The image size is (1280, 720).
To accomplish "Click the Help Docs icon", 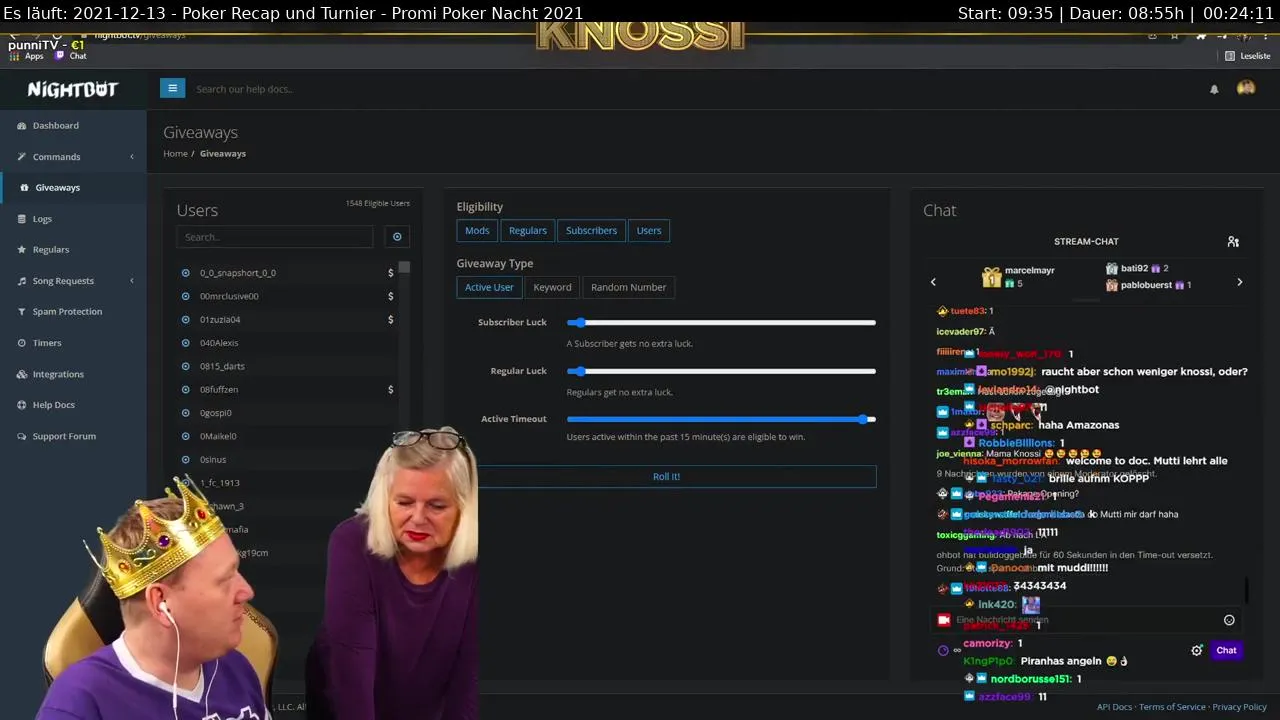I will [x=22, y=405].
